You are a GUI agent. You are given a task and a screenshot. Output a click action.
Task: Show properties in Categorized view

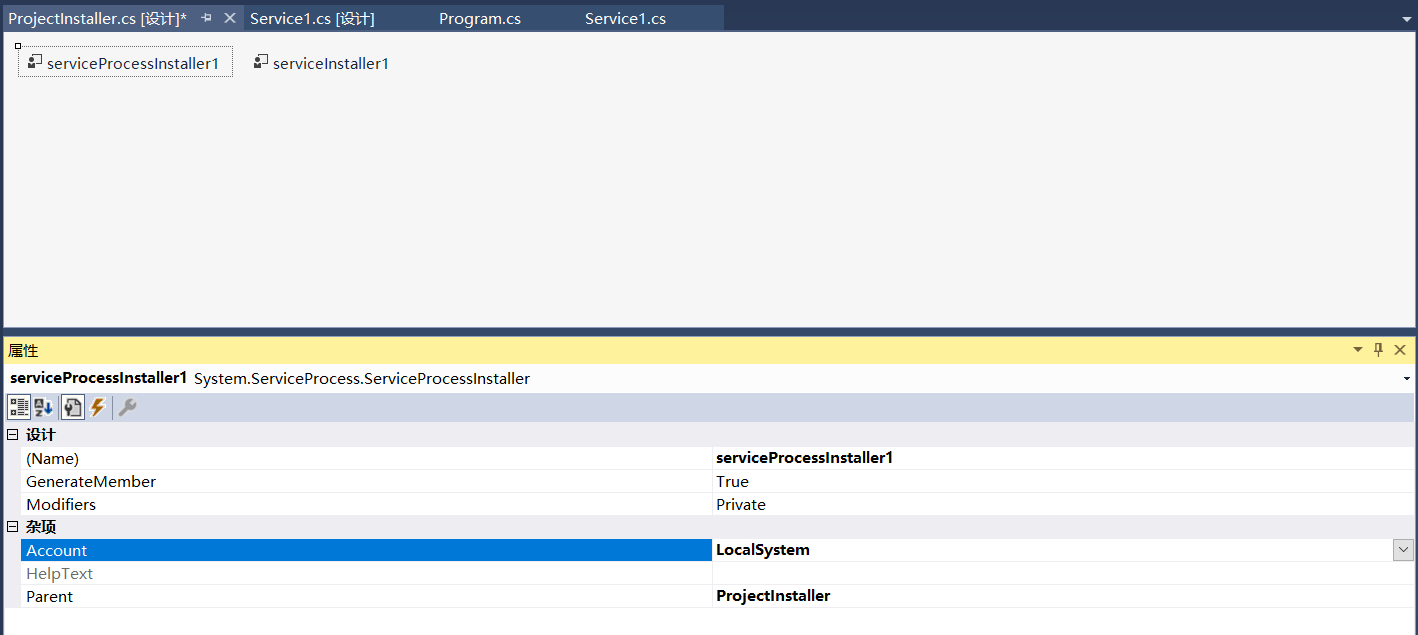click(19, 407)
